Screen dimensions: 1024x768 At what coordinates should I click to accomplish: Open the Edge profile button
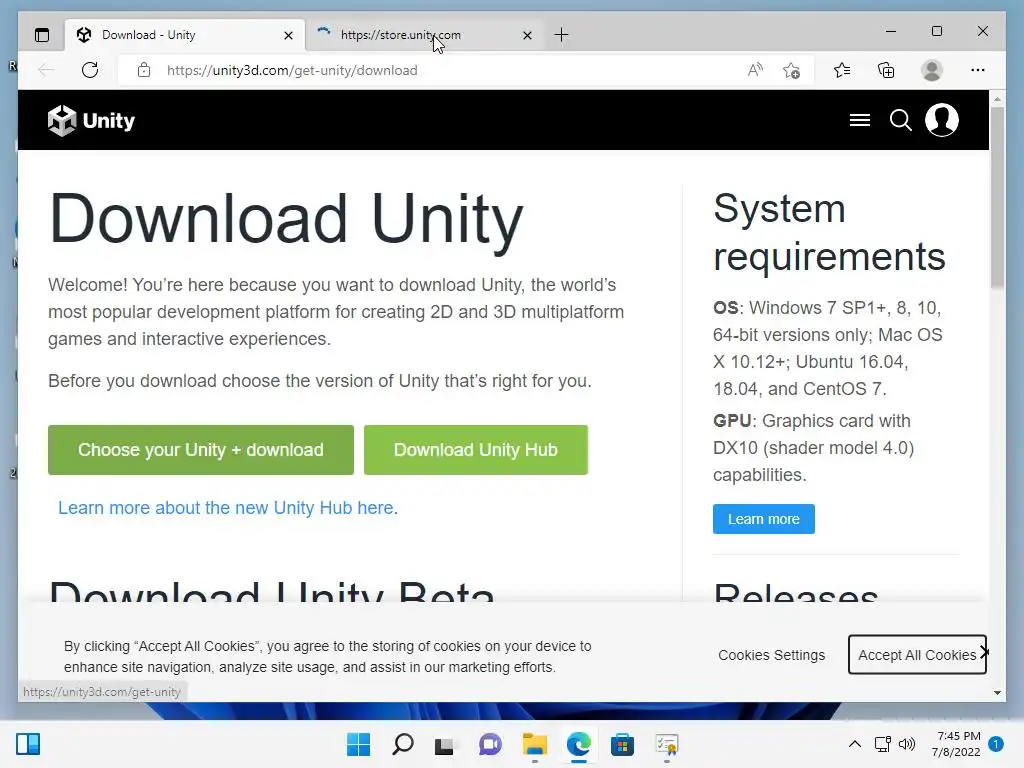click(x=932, y=70)
